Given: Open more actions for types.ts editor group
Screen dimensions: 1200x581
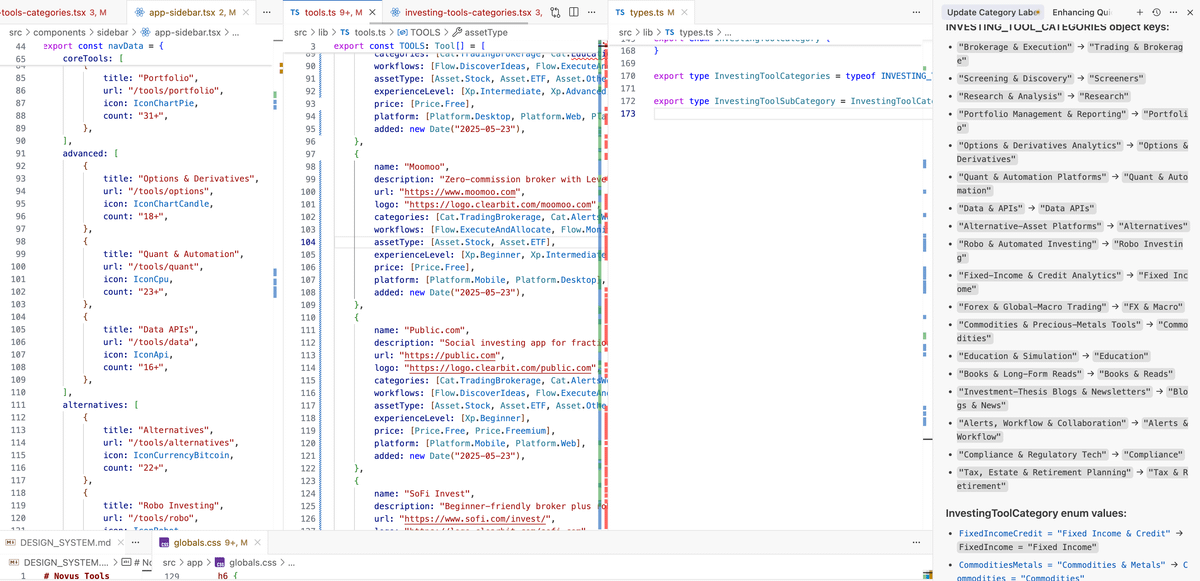Looking at the screenshot, I should [915, 12].
